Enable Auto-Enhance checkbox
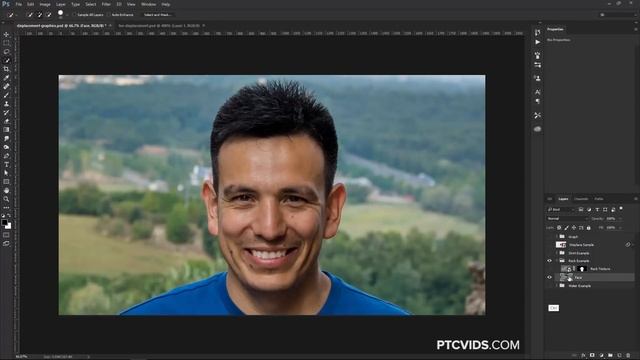Screen dimensions: 640x360 [109, 15]
